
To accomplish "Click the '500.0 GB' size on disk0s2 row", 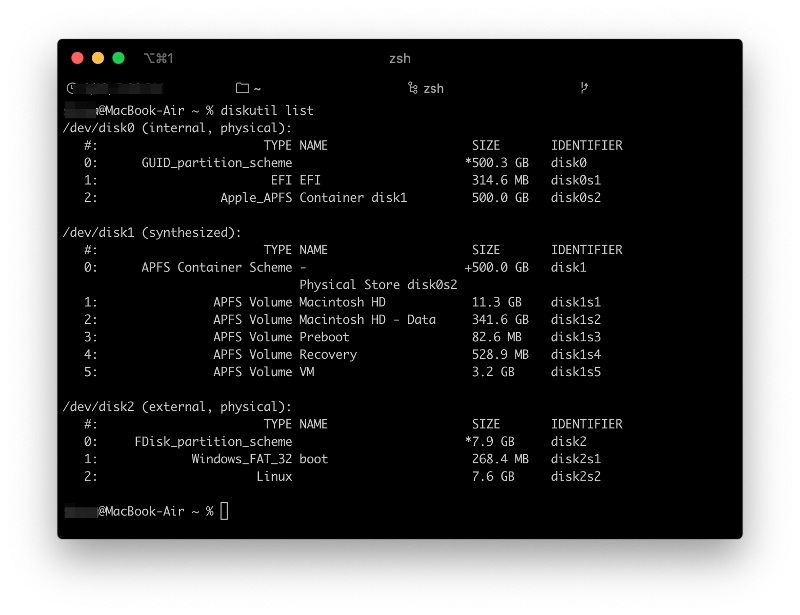I will click(501, 198).
